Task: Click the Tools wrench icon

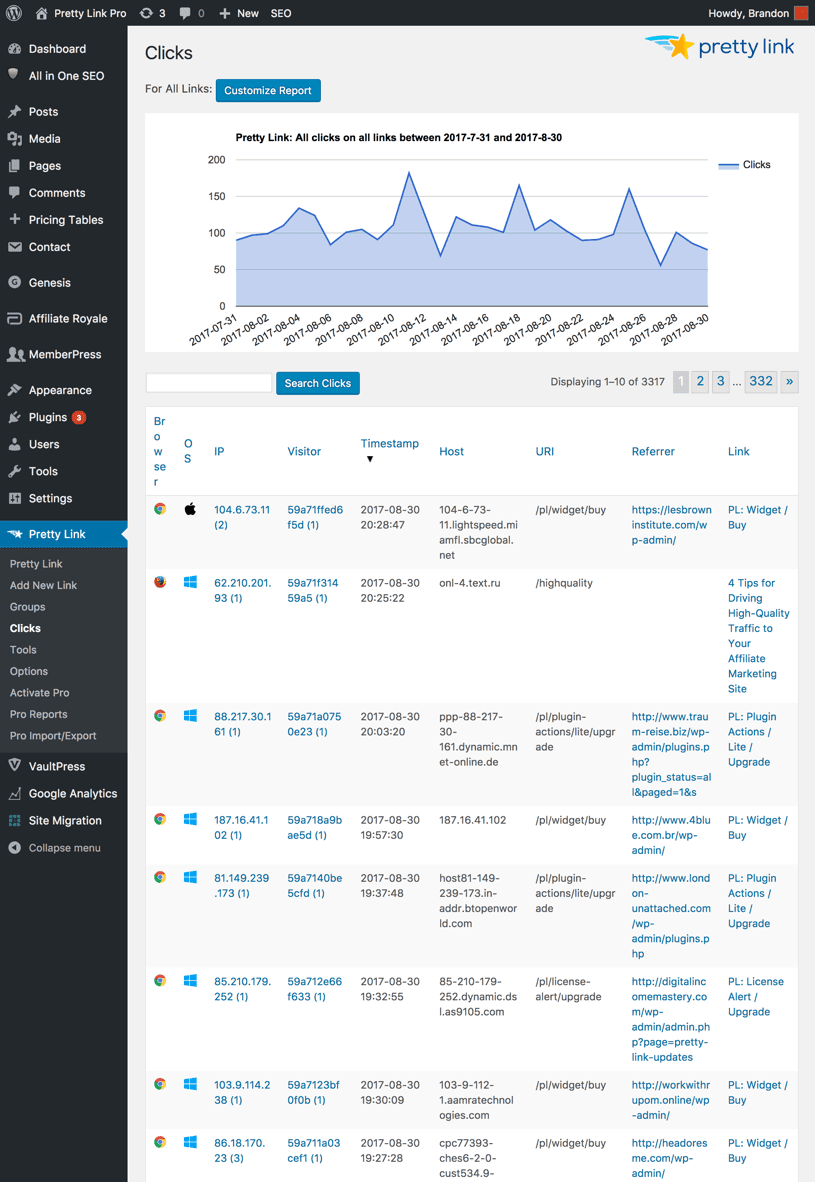Action: 14,471
